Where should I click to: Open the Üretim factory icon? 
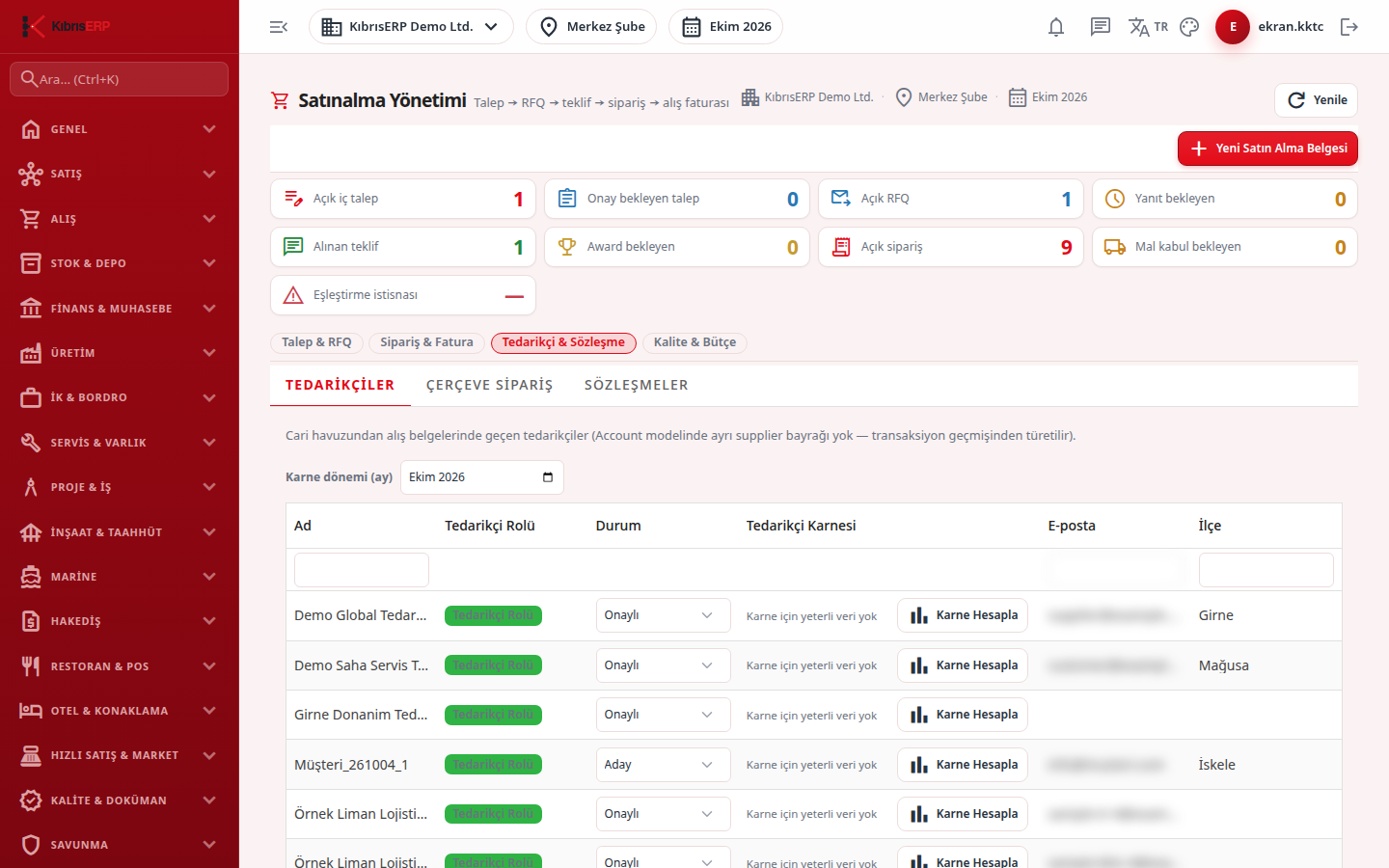31,353
